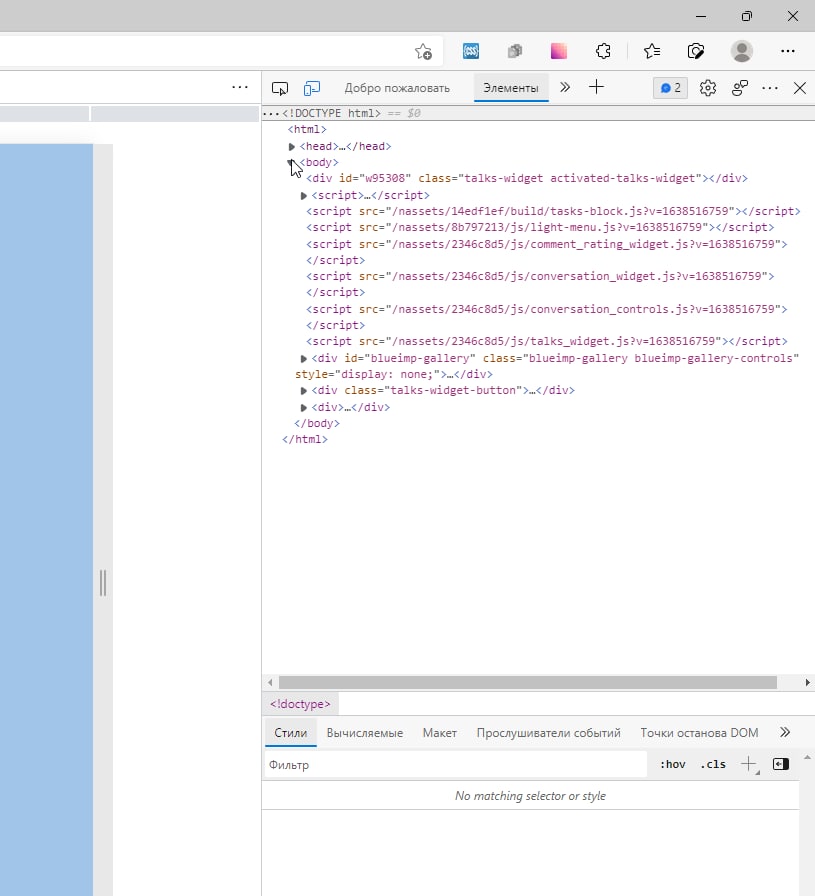Open the tasks-block.js script link

click(x=560, y=211)
